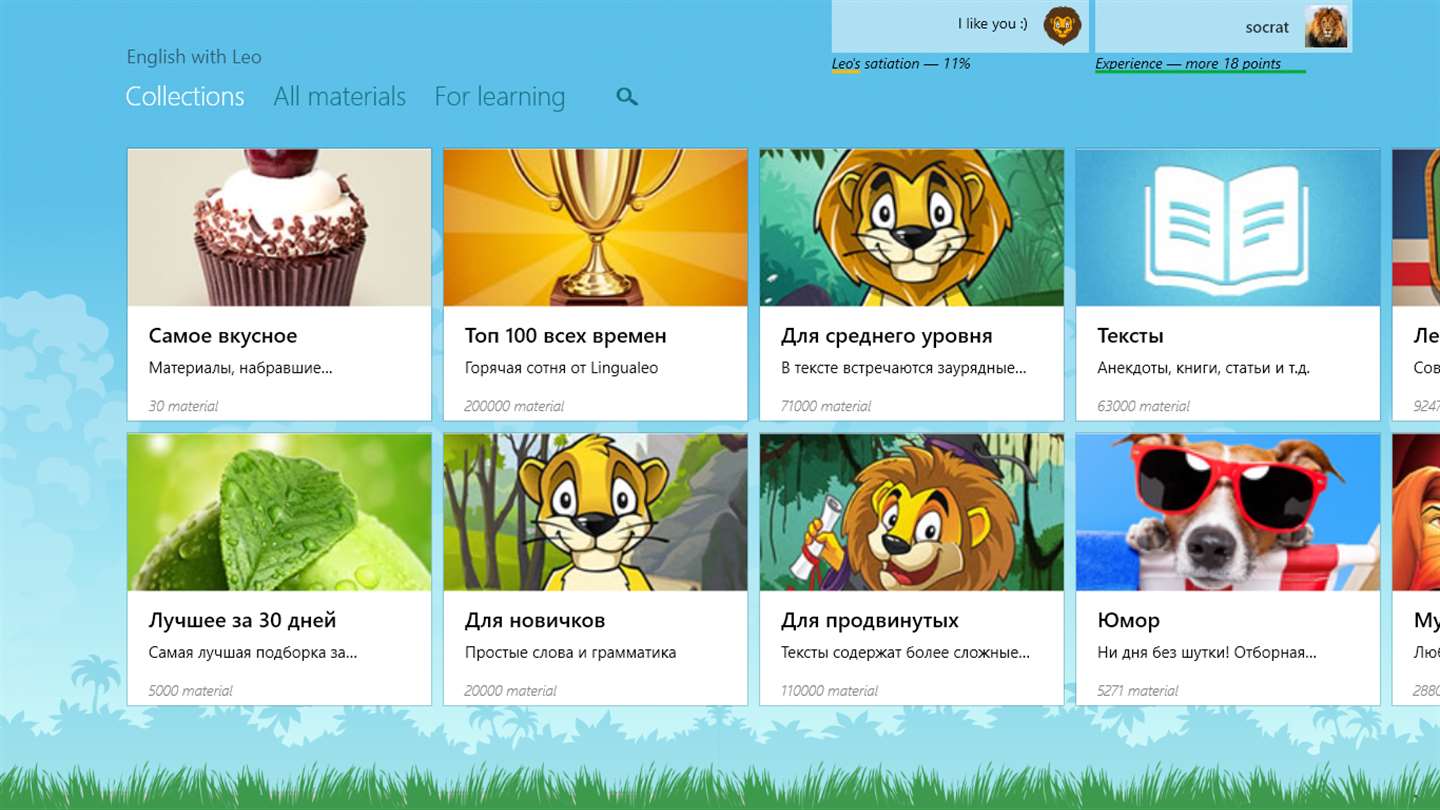Image resolution: width=1440 pixels, height=810 pixels.
Task: Select the Для новичков title
Action: pyautogui.click(x=535, y=621)
